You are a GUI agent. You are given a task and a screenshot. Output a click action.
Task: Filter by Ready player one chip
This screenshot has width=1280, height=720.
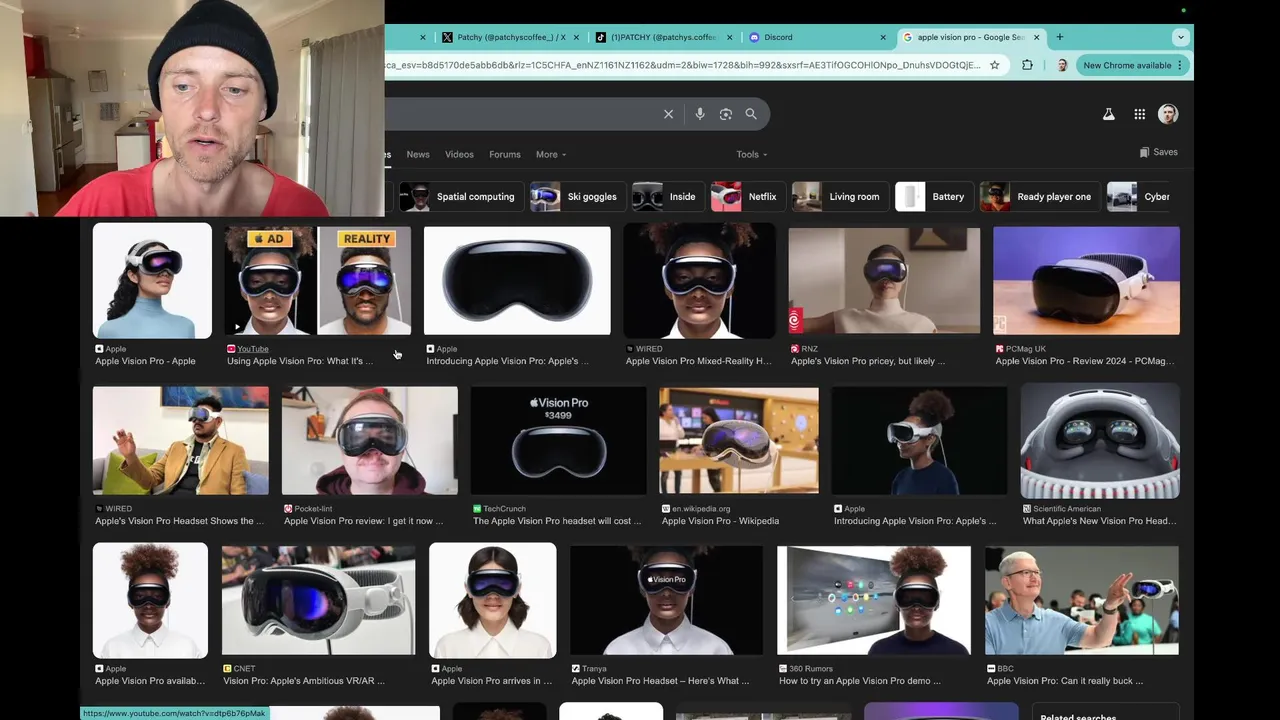[1039, 197]
